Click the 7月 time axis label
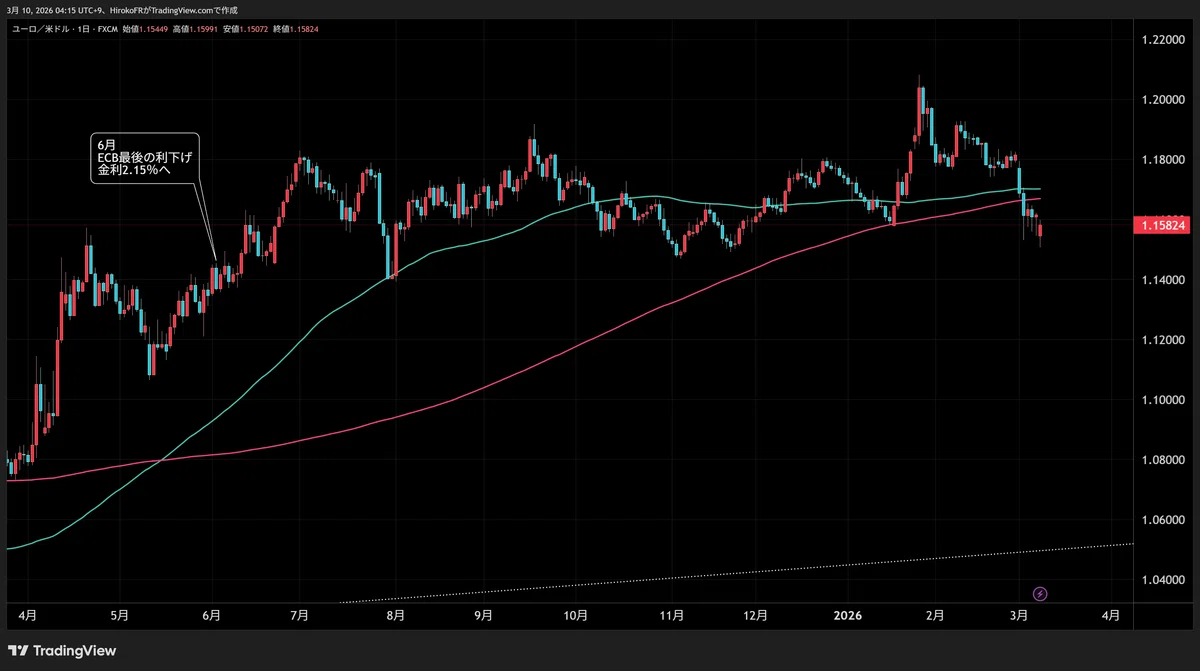 coord(300,616)
